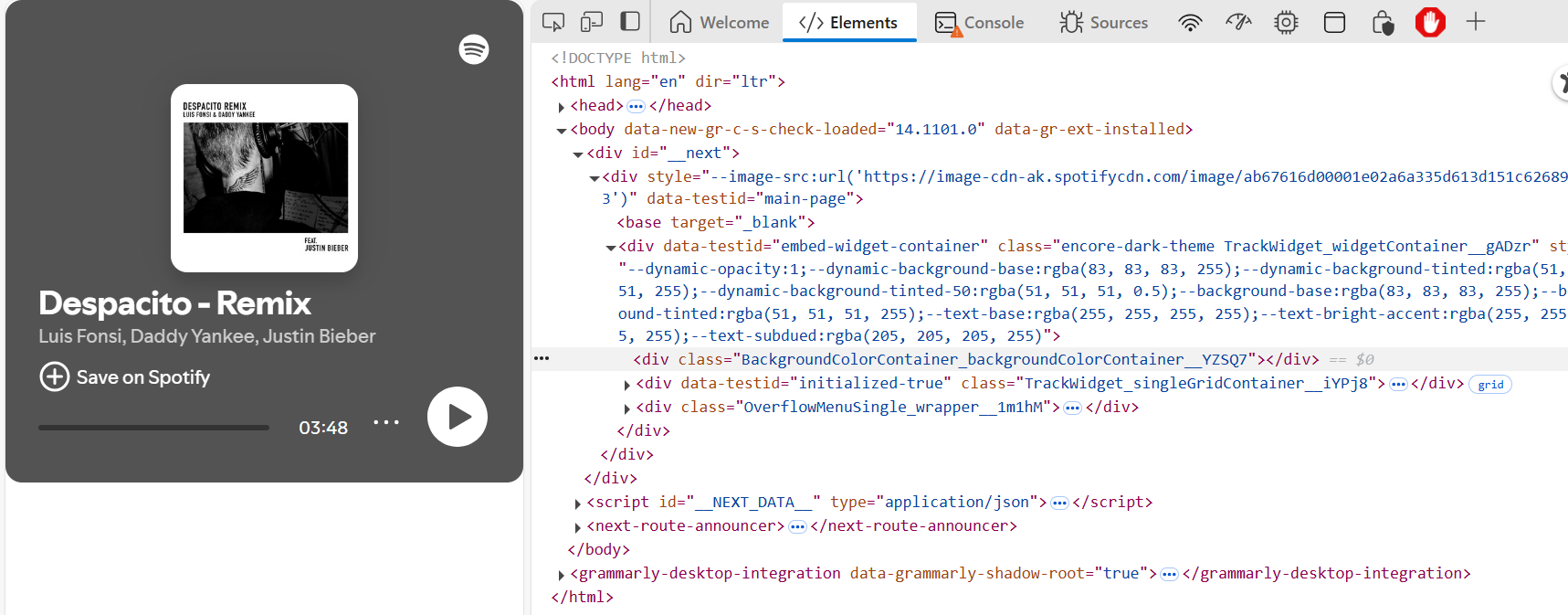Image resolution: width=1568 pixels, height=615 pixels.
Task: Switch to the Elements tab
Action: tap(848, 22)
